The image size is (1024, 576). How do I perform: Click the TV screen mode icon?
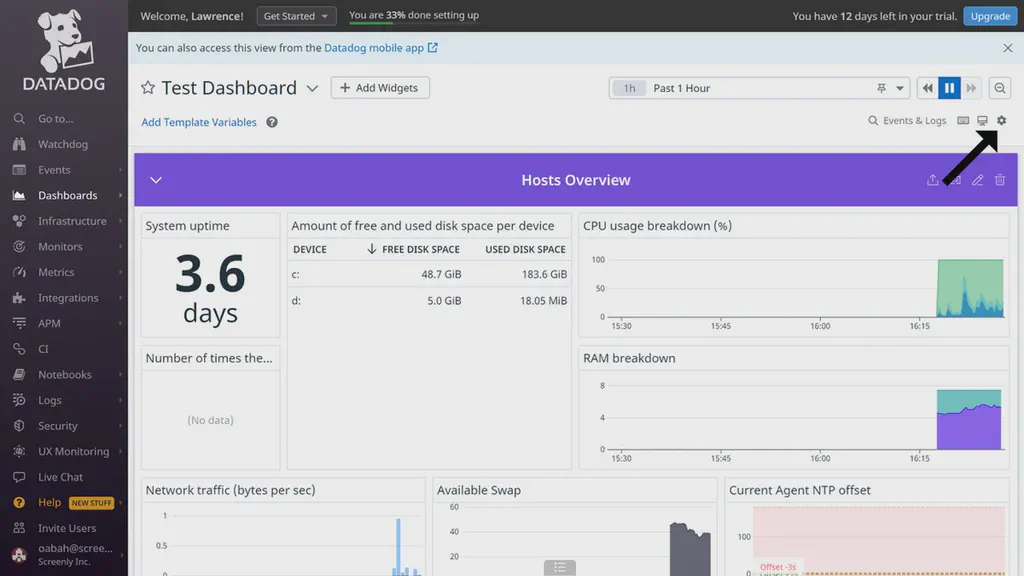981,120
